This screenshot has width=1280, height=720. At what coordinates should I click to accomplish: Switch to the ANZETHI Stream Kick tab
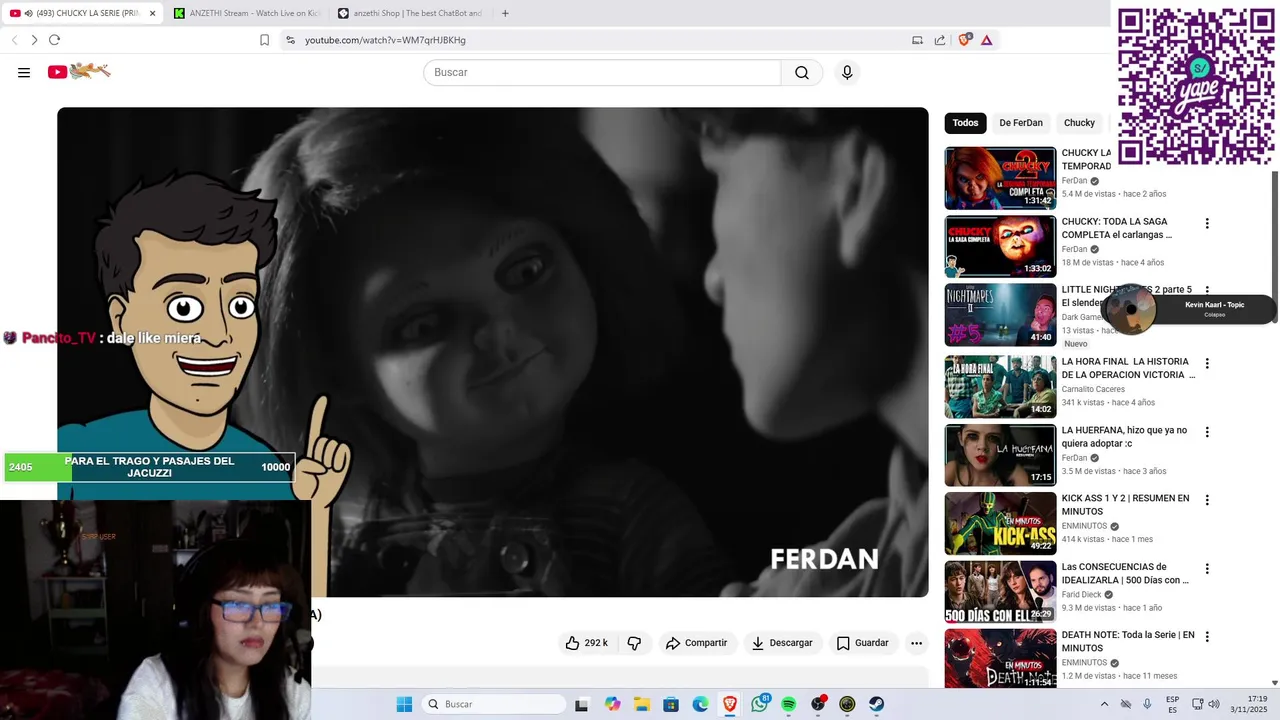[245, 13]
